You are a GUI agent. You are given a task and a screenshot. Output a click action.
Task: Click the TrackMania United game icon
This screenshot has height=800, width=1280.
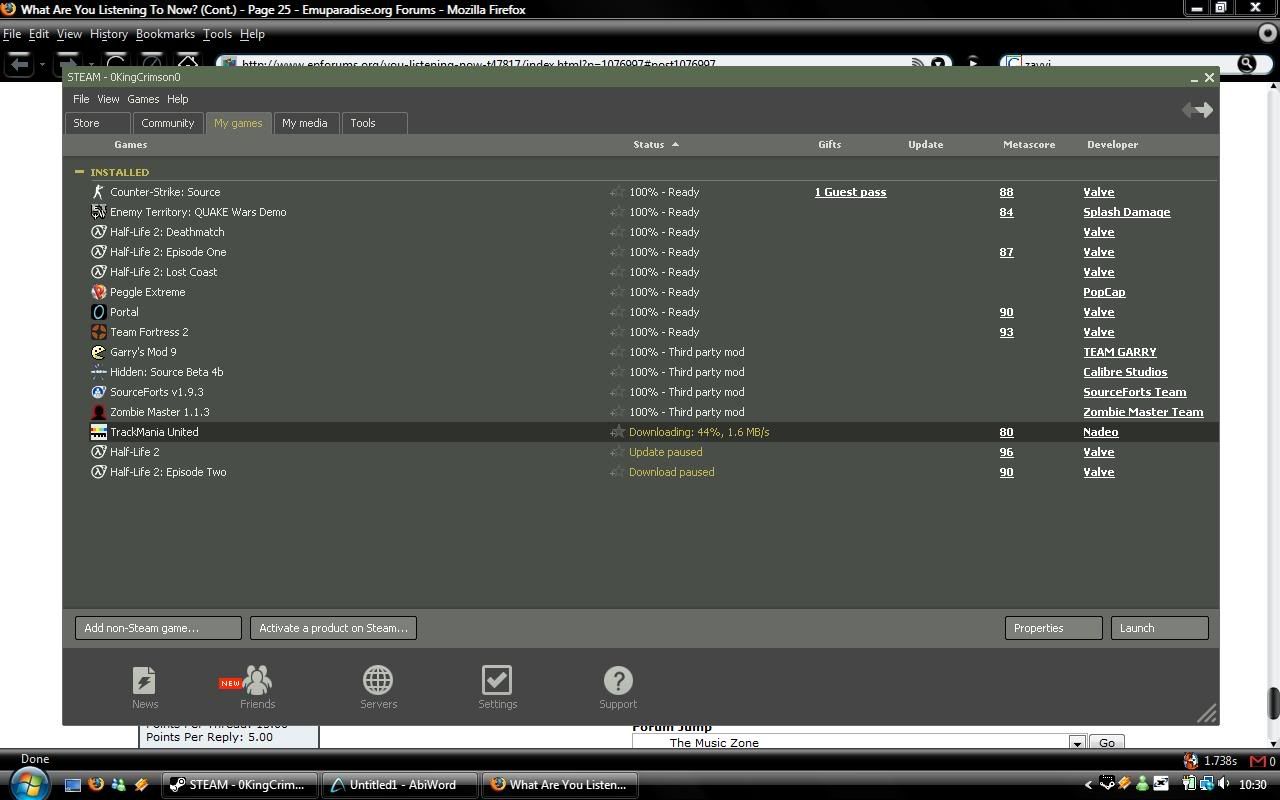(98, 432)
